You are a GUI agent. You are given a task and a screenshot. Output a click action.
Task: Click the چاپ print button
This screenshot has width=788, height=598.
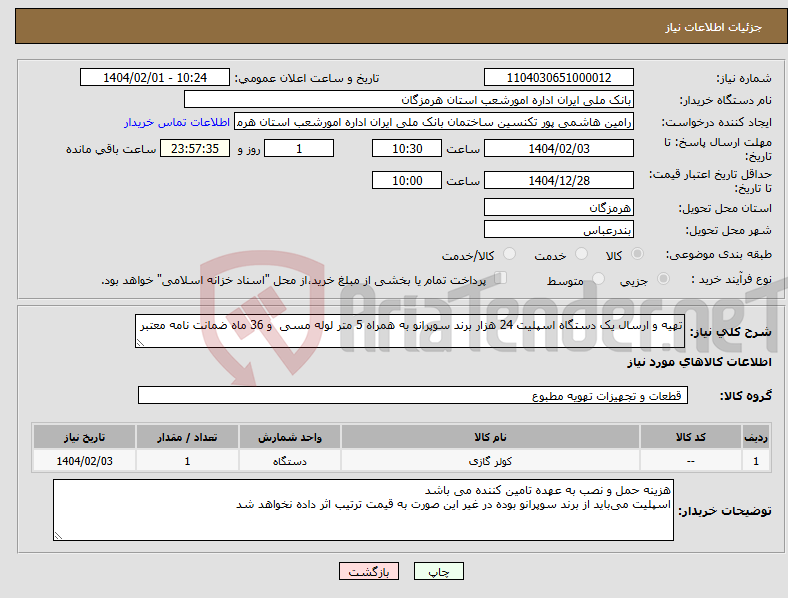(x=439, y=571)
